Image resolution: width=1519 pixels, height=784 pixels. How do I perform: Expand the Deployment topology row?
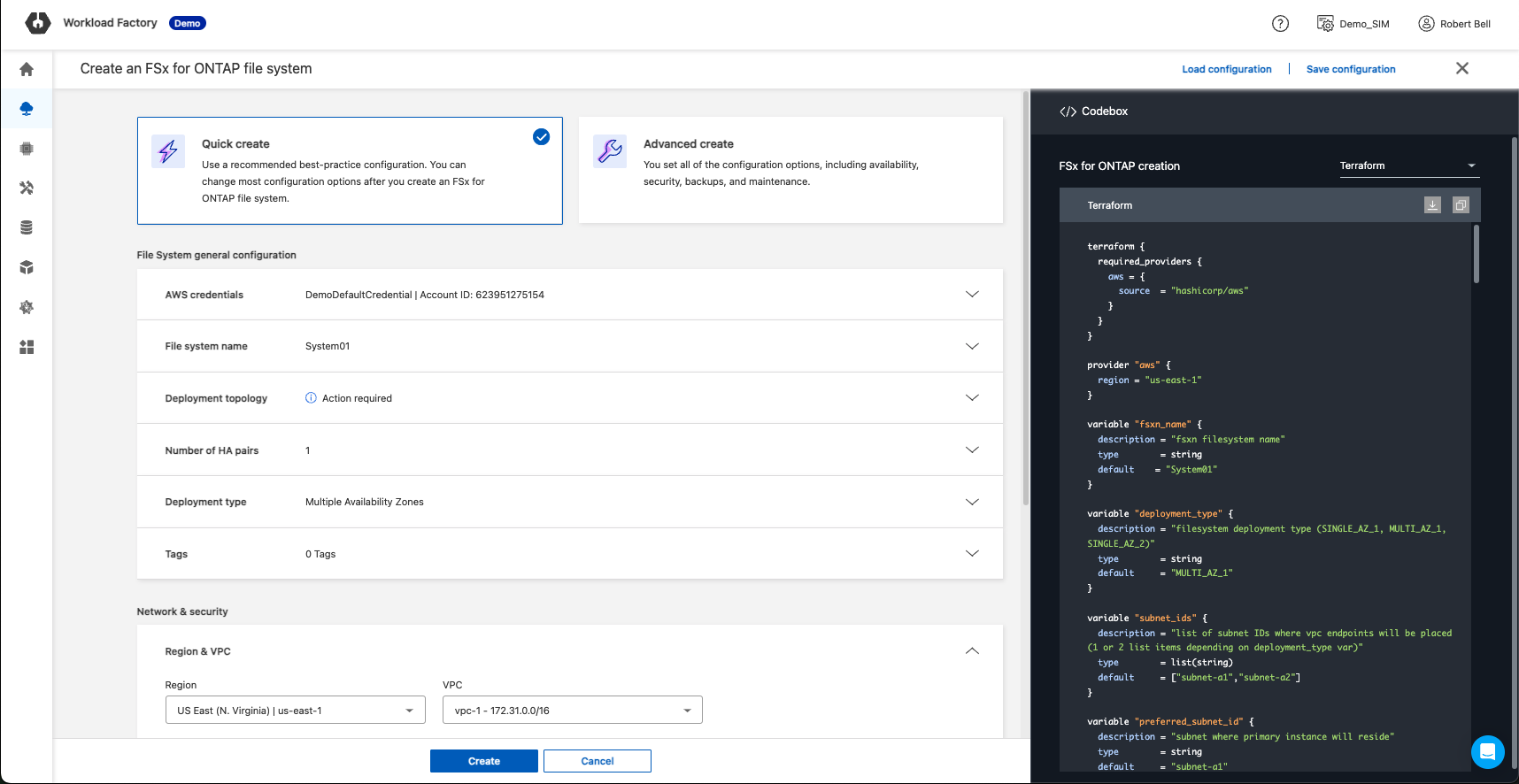pos(972,398)
